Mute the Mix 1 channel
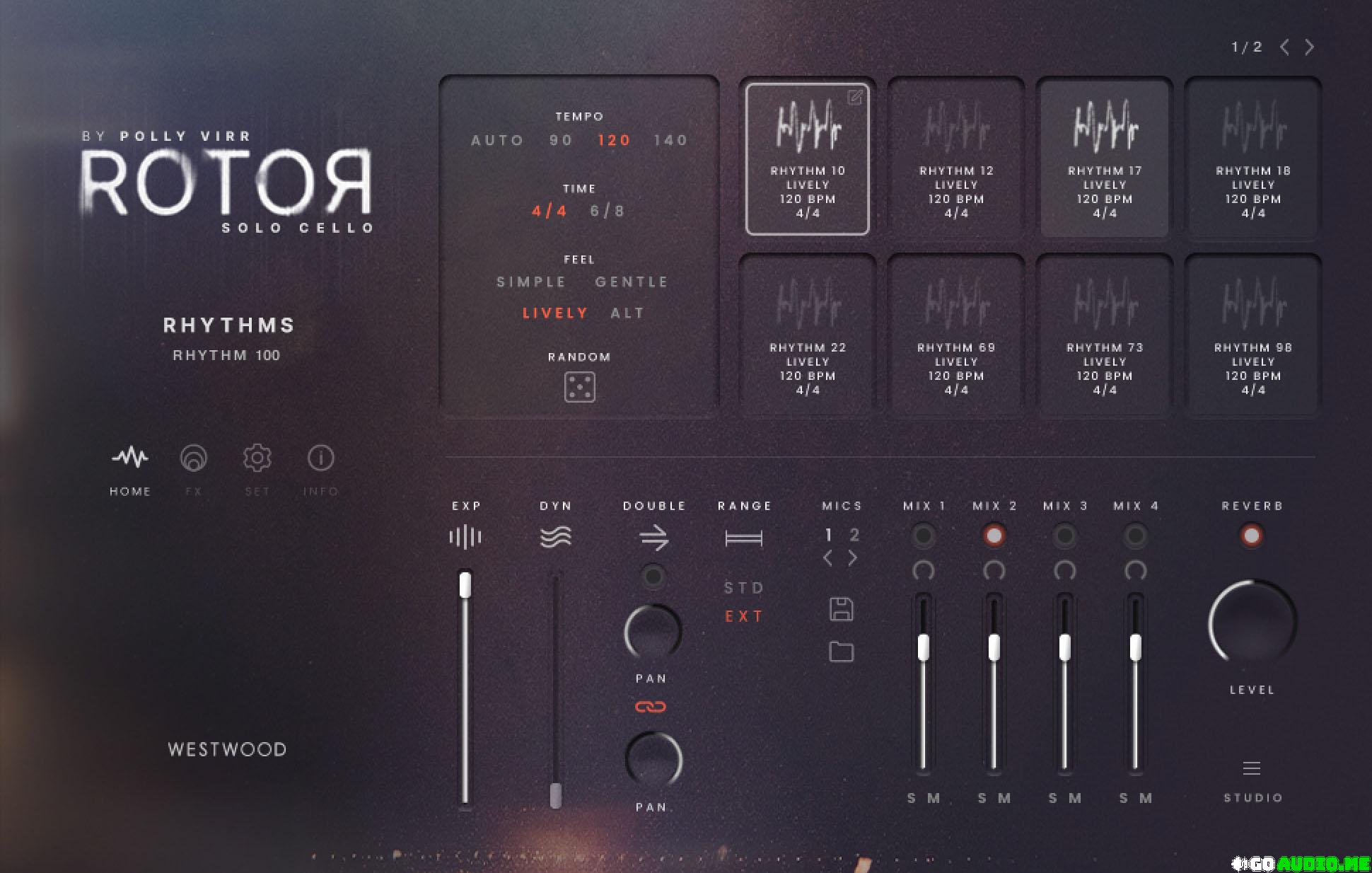 934,798
